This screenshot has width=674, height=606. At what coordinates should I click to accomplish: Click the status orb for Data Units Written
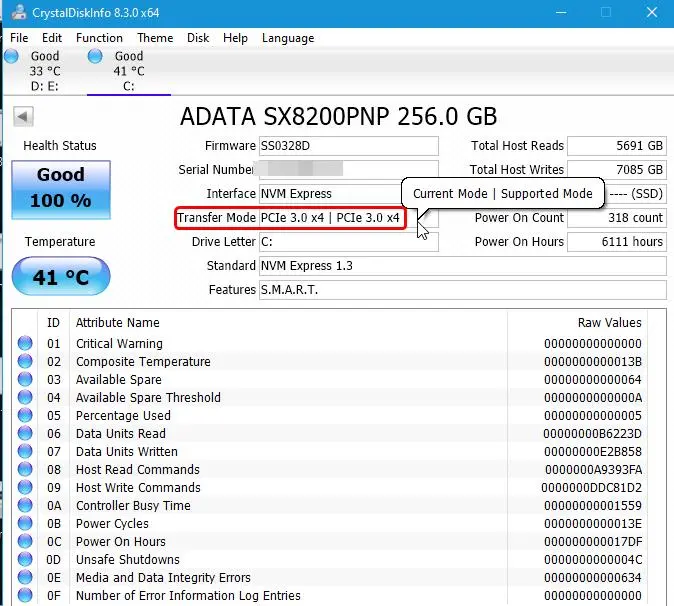(25, 451)
